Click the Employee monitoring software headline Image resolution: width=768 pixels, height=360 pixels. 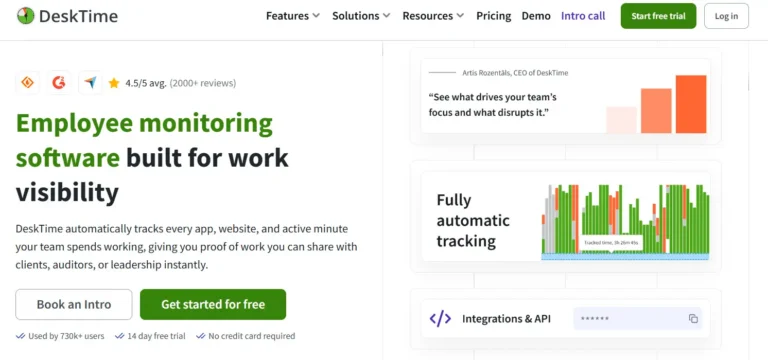coord(152,158)
